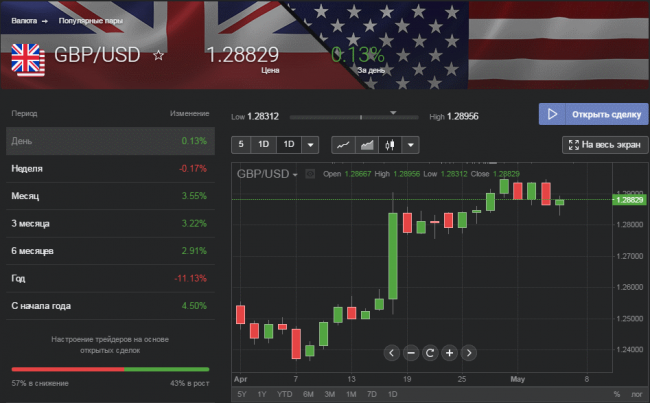Zoom in the chart with the plus

449,352
